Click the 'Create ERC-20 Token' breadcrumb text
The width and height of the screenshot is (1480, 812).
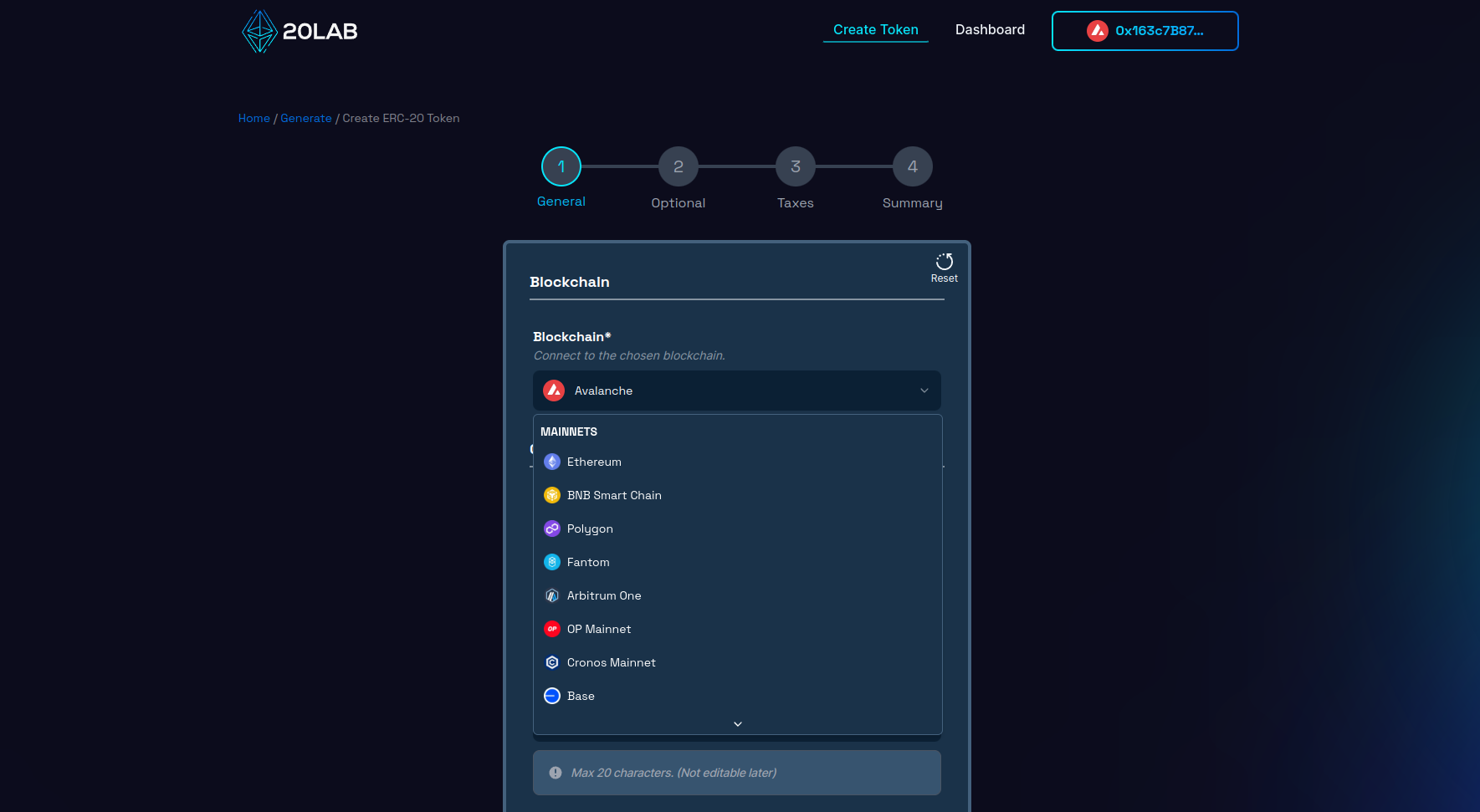point(401,118)
